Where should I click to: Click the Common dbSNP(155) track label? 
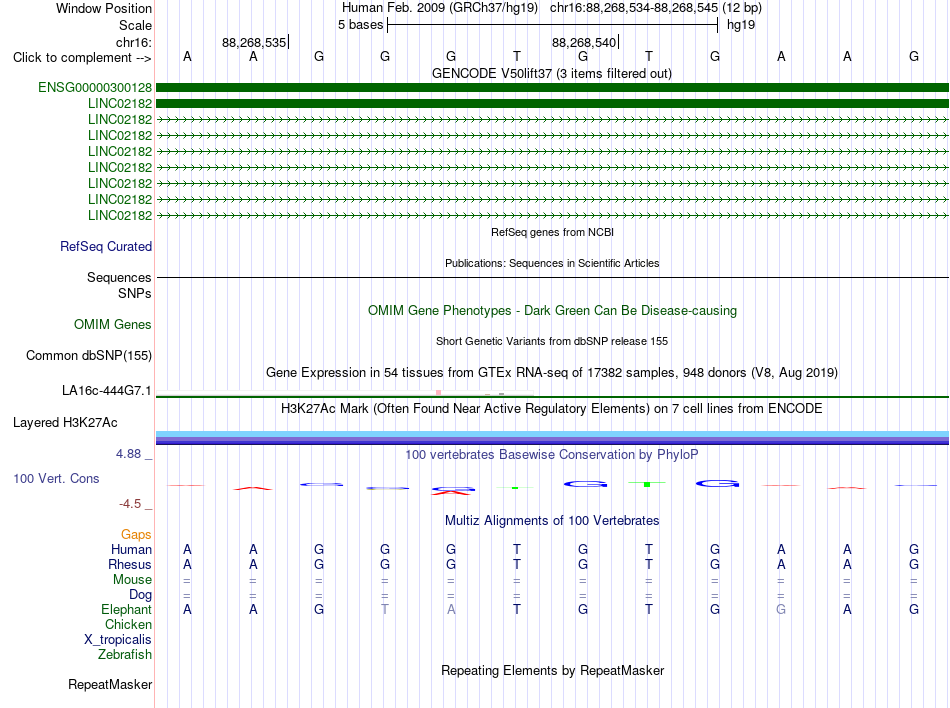[88, 356]
